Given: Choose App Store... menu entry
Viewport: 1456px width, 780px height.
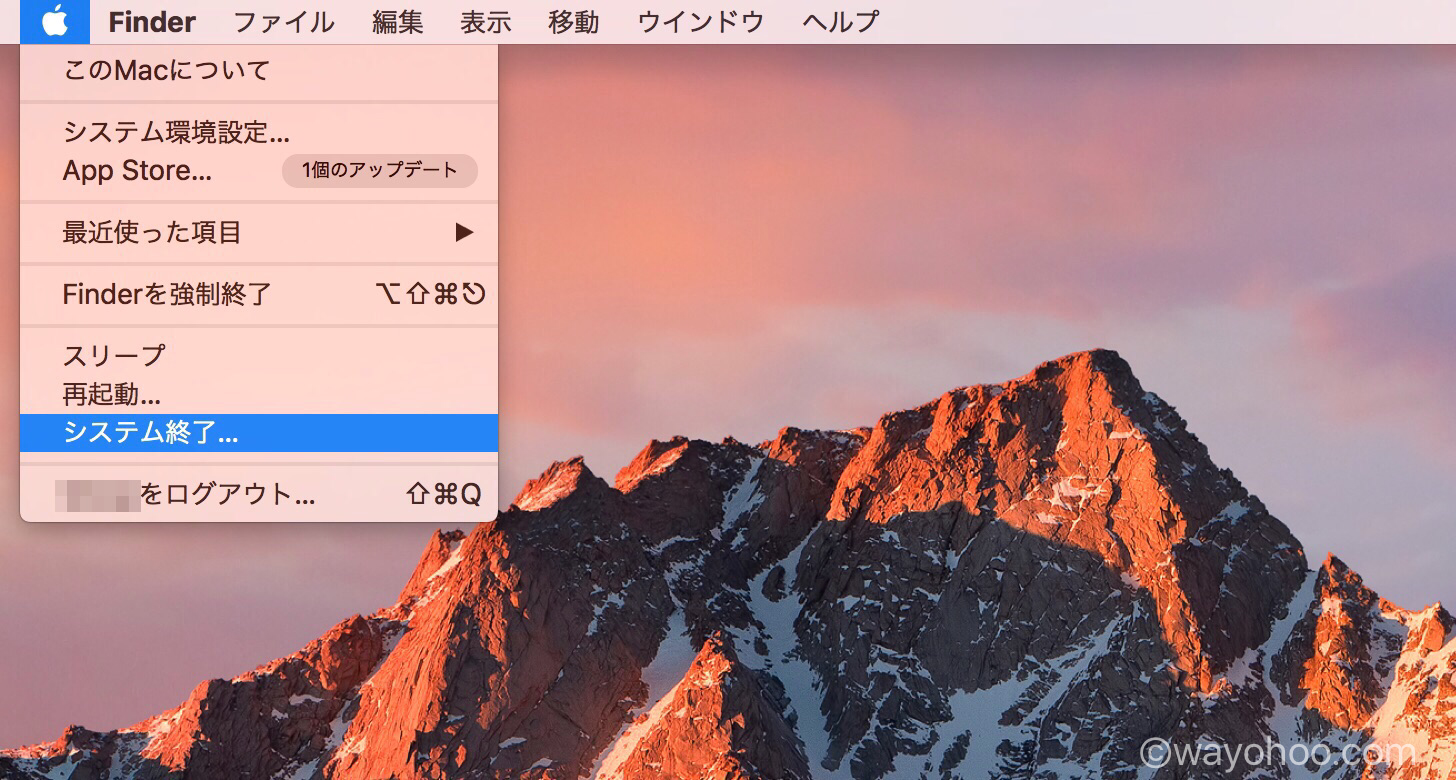Looking at the screenshot, I should point(259,171).
